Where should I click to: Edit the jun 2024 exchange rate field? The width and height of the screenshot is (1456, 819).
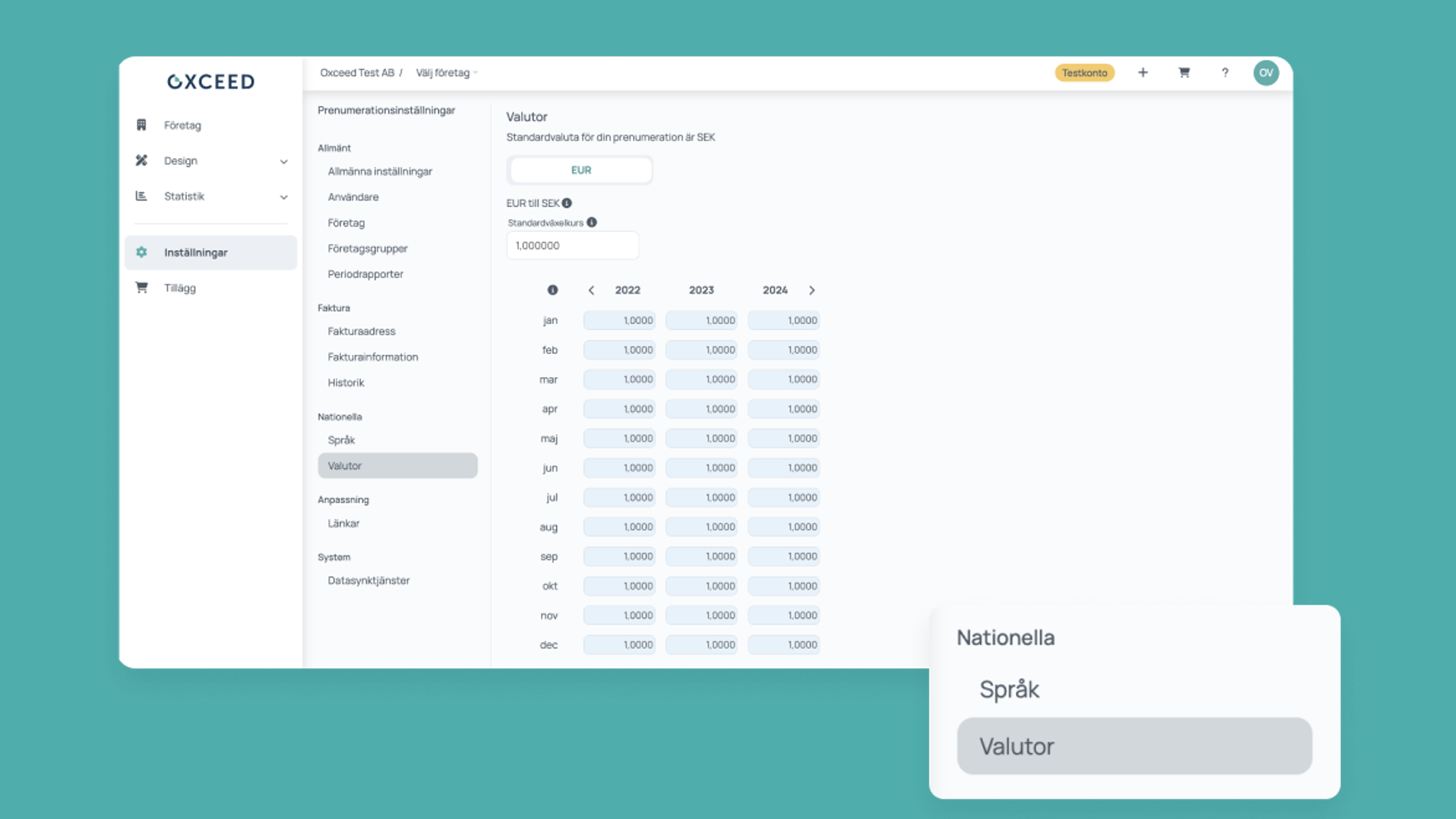click(x=784, y=468)
